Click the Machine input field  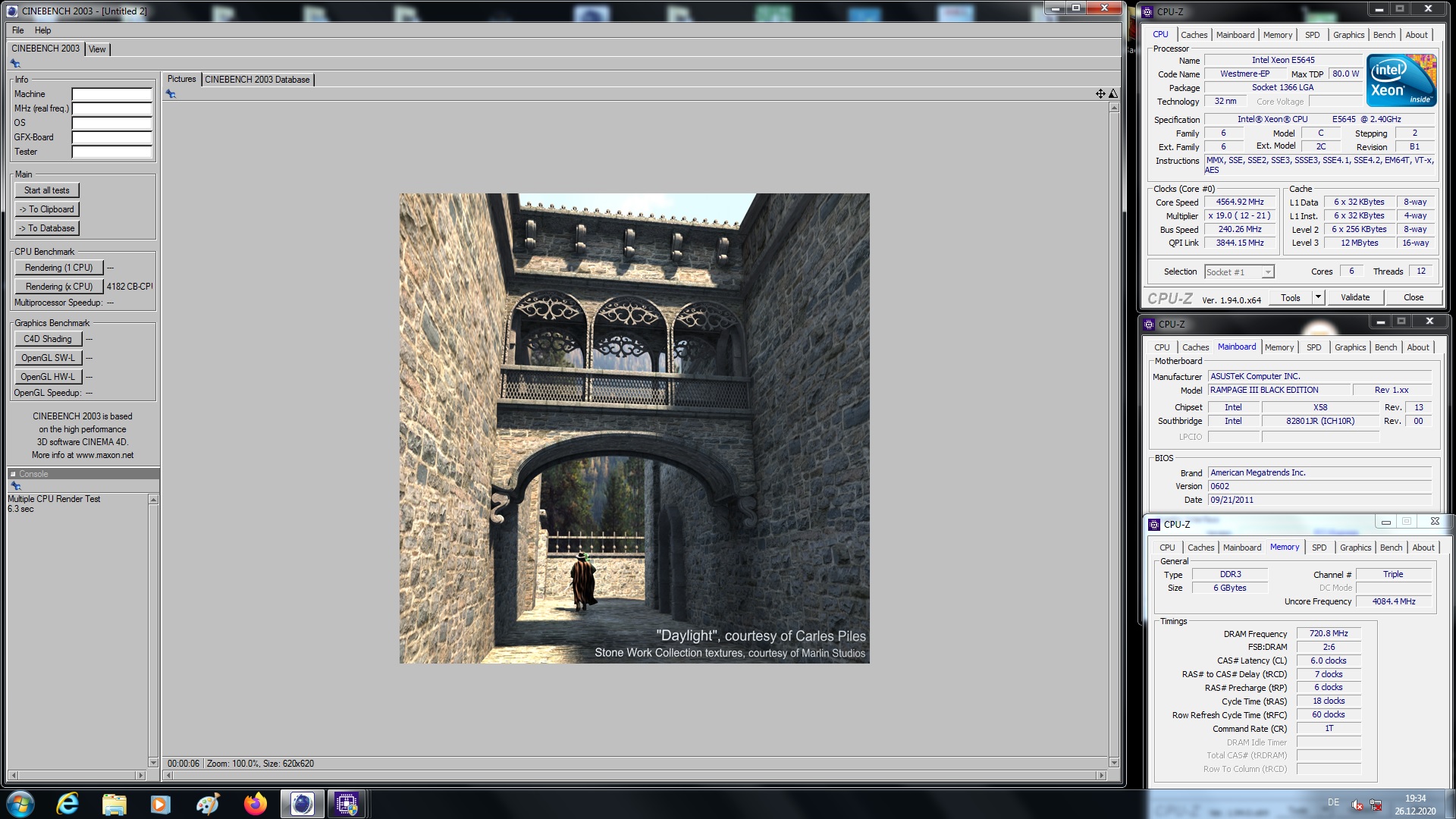[x=111, y=94]
